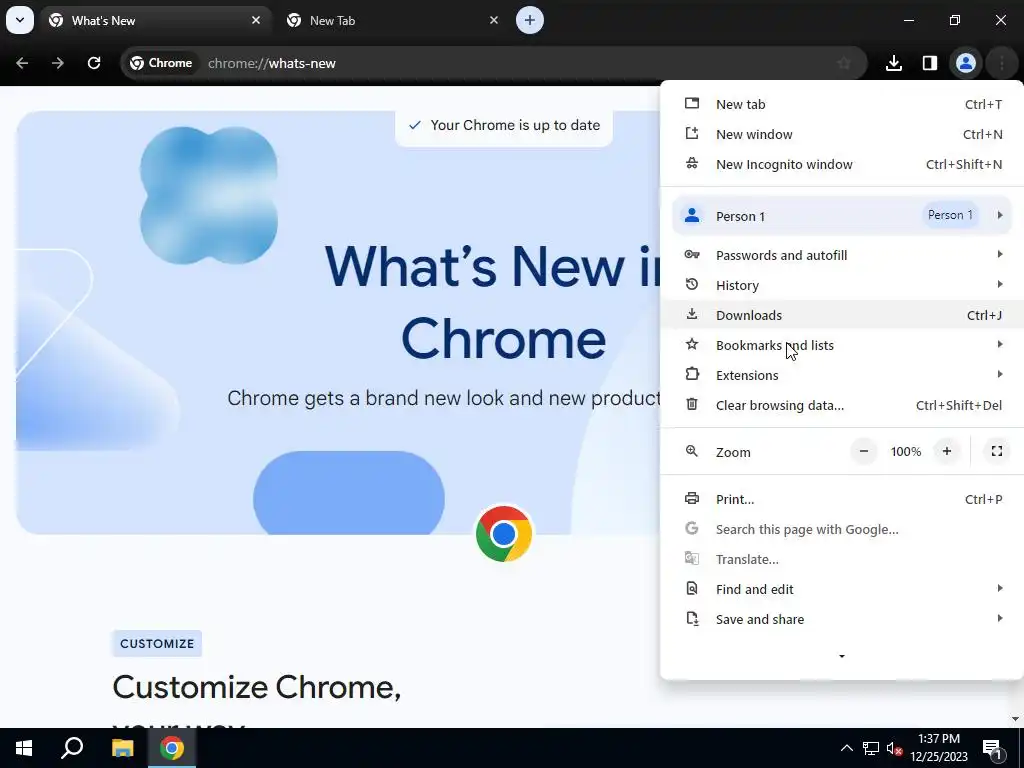Click the Person 1 badge chip
This screenshot has height=768, width=1024.
[x=950, y=215]
